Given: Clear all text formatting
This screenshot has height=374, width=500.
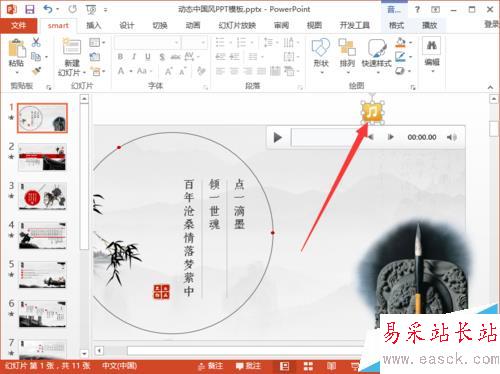Looking at the screenshot, I should pyautogui.click(x=201, y=71).
